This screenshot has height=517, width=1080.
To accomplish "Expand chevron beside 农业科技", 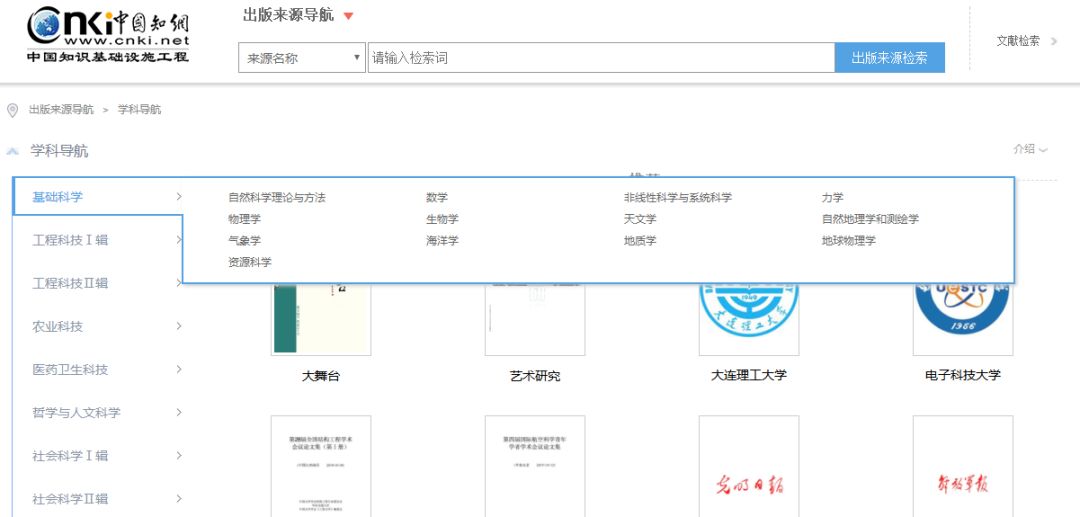I will (x=179, y=326).
